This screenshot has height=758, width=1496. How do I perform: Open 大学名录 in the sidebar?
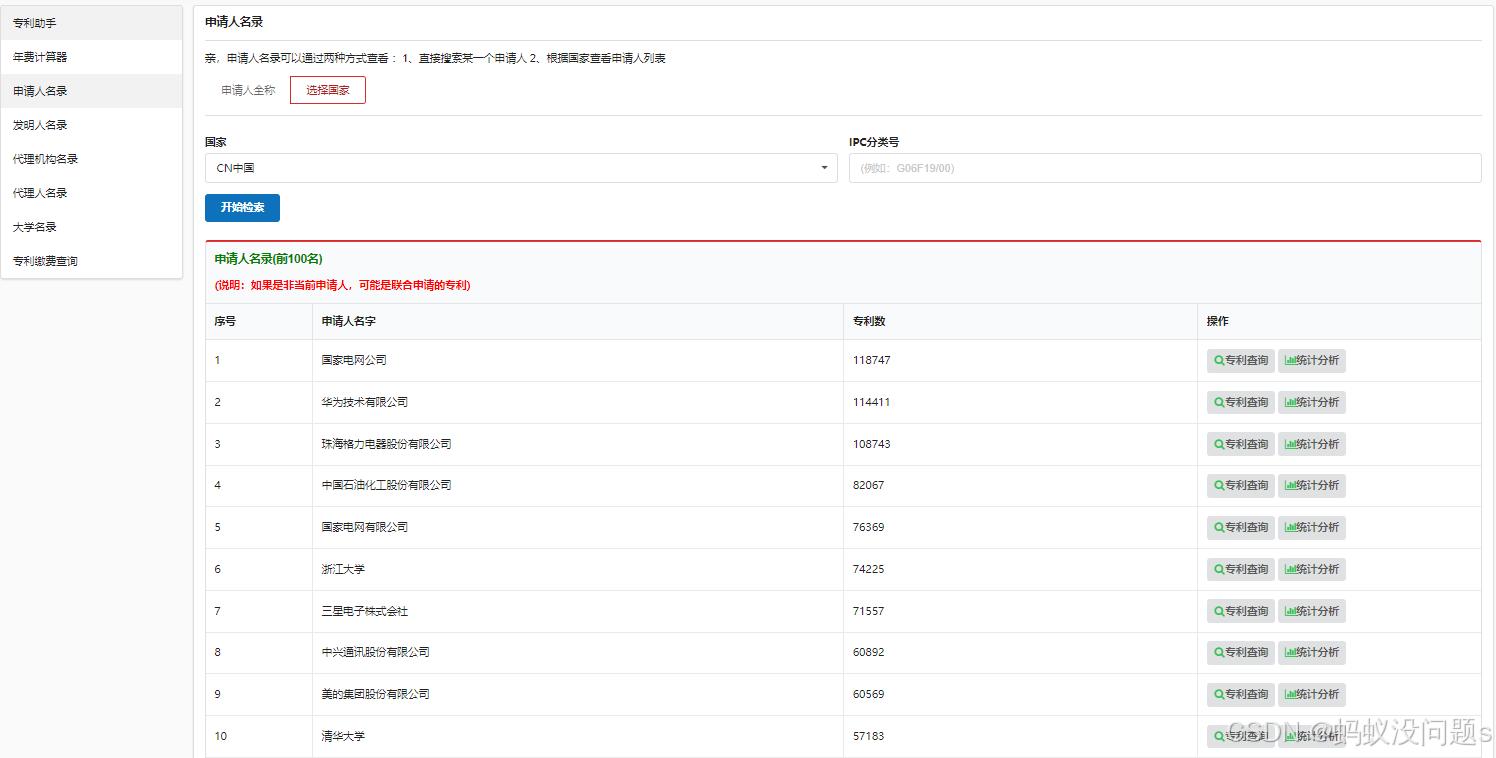91,227
